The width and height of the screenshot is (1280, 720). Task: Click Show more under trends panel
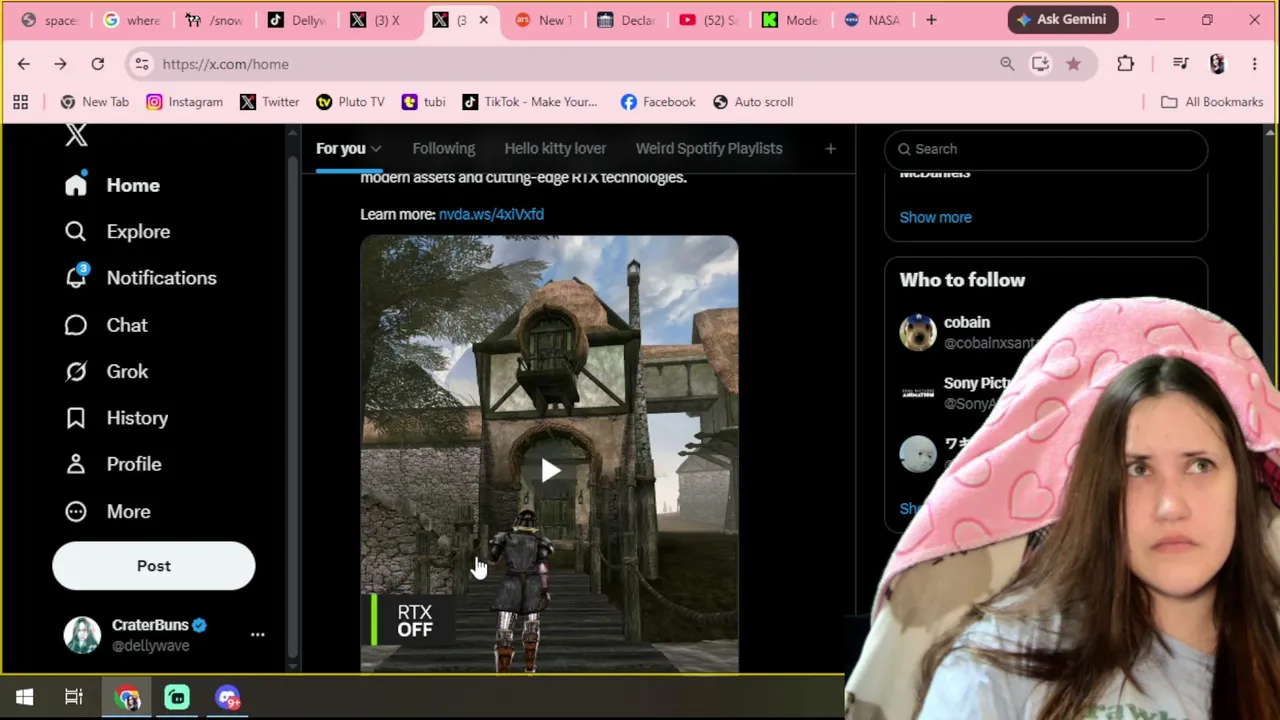[935, 217]
